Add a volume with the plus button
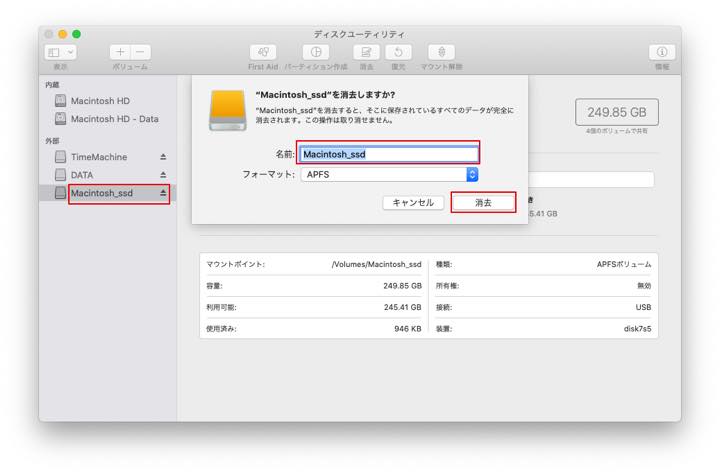Viewport: 720px width, 473px height. pyautogui.click(x=120, y=52)
